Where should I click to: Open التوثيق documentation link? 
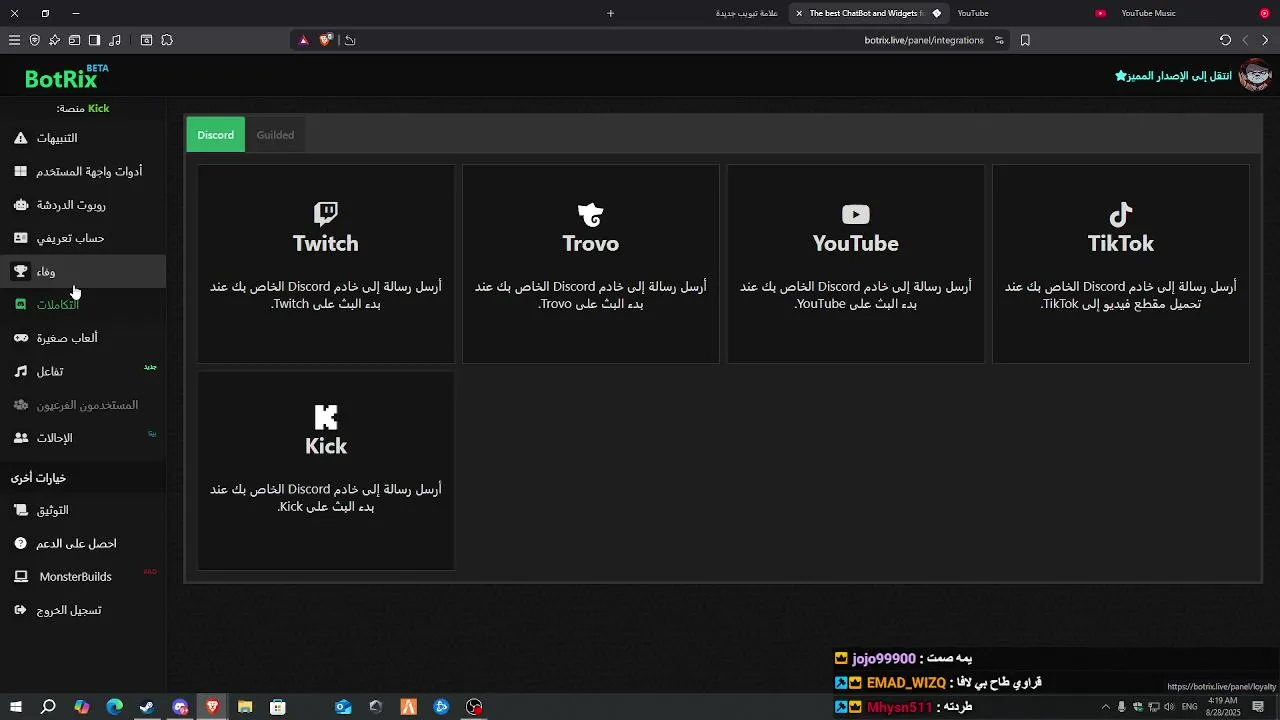pos(83,510)
